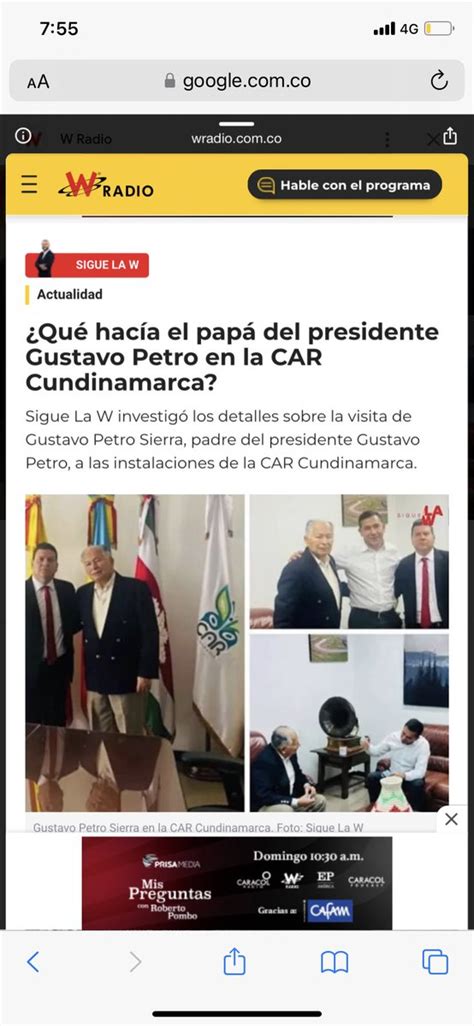This screenshot has width=474, height=1026.
Task: Reload the page with the refresh icon
Action: click(439, 81)
